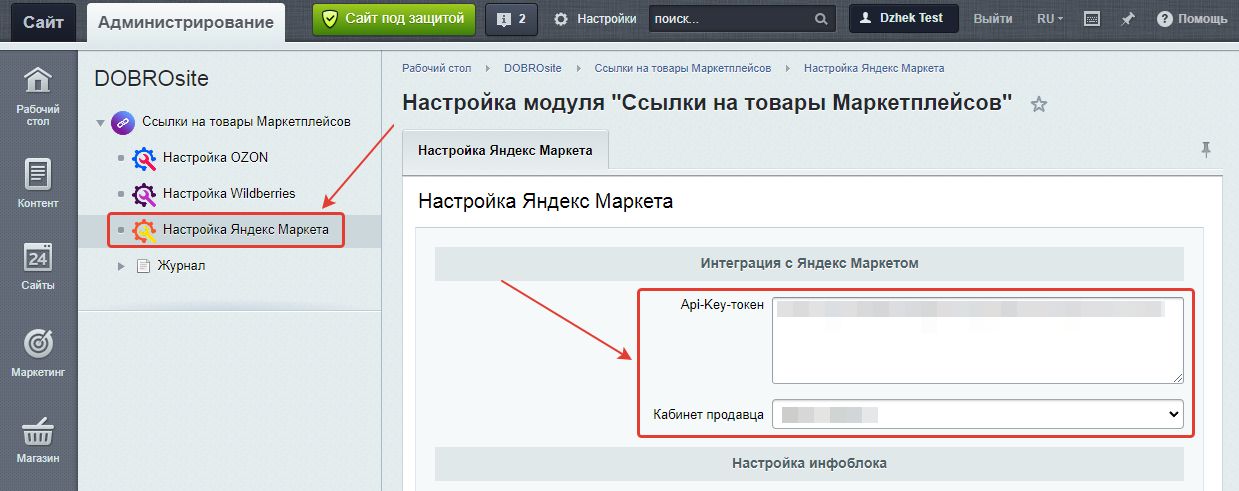This screenshot has width=1239, height=491.
Task: Open the Помощь help link
Action: [1192, 19]
